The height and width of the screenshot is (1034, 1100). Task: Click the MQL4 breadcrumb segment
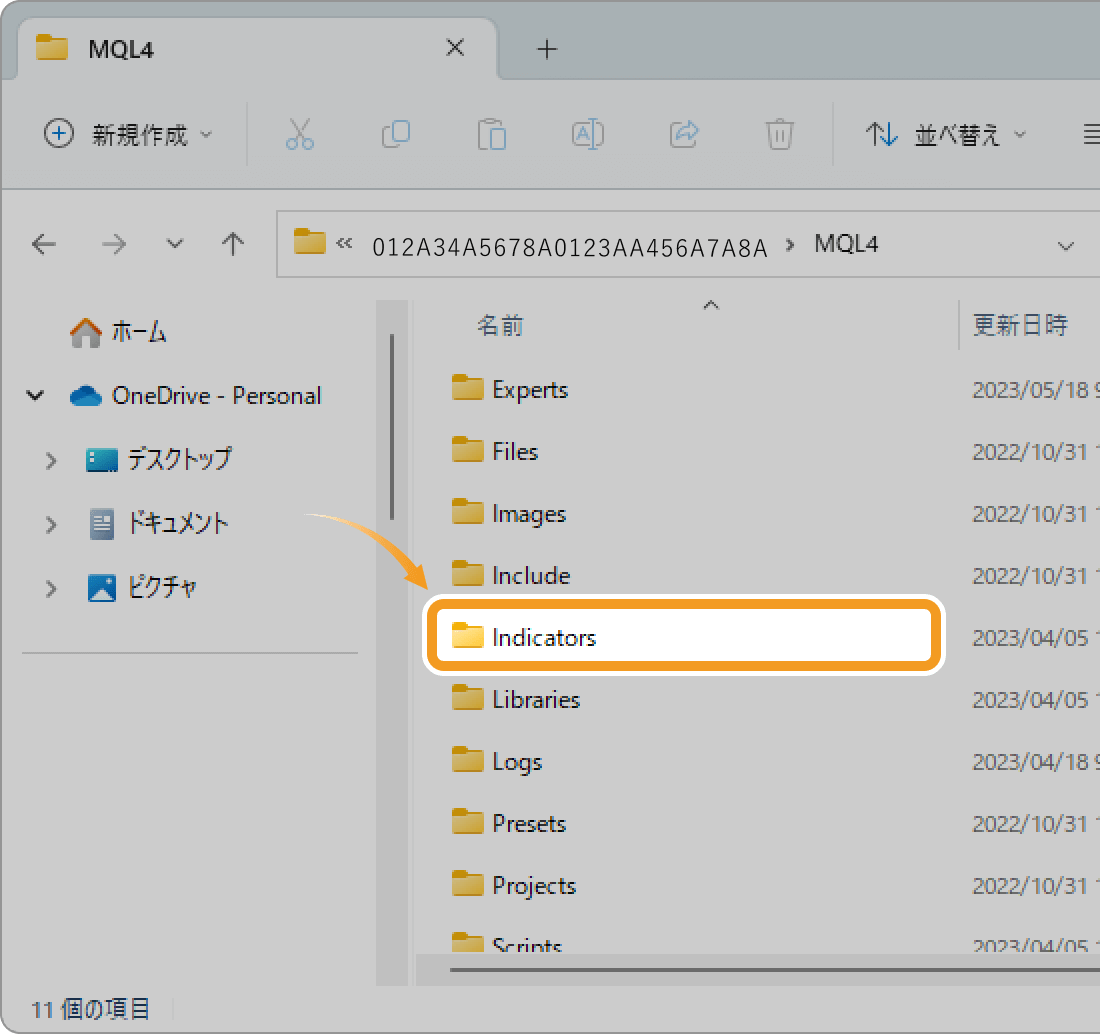pyautogui.click(x=846, y=244)
